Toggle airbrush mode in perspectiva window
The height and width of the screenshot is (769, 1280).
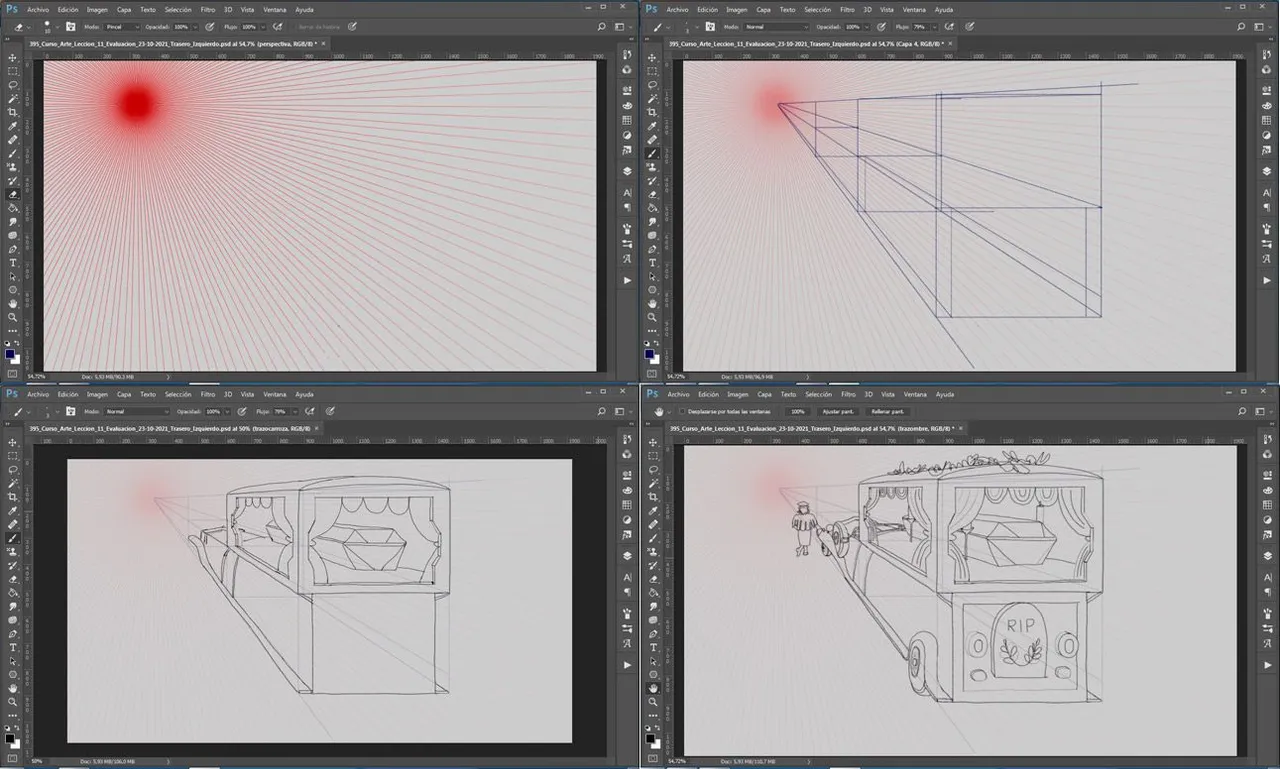[276, 27]
